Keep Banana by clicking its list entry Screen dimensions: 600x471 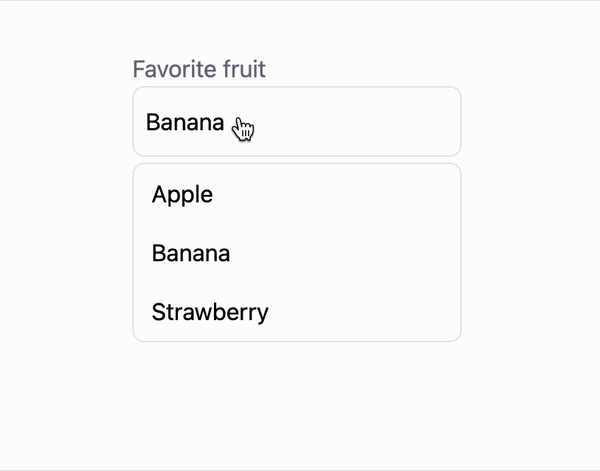297,253
